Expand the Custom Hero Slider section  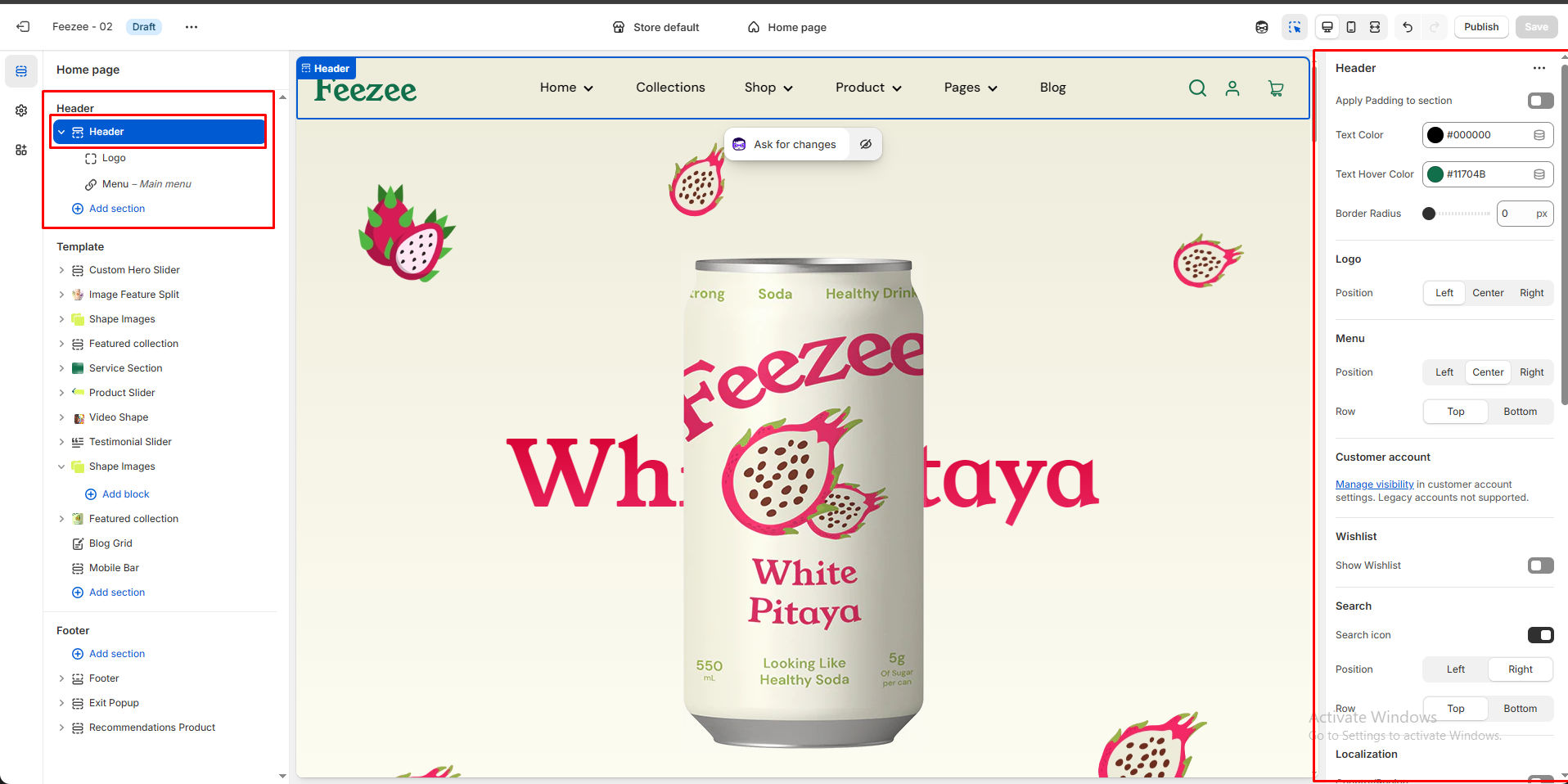click(x=61, y=270)
